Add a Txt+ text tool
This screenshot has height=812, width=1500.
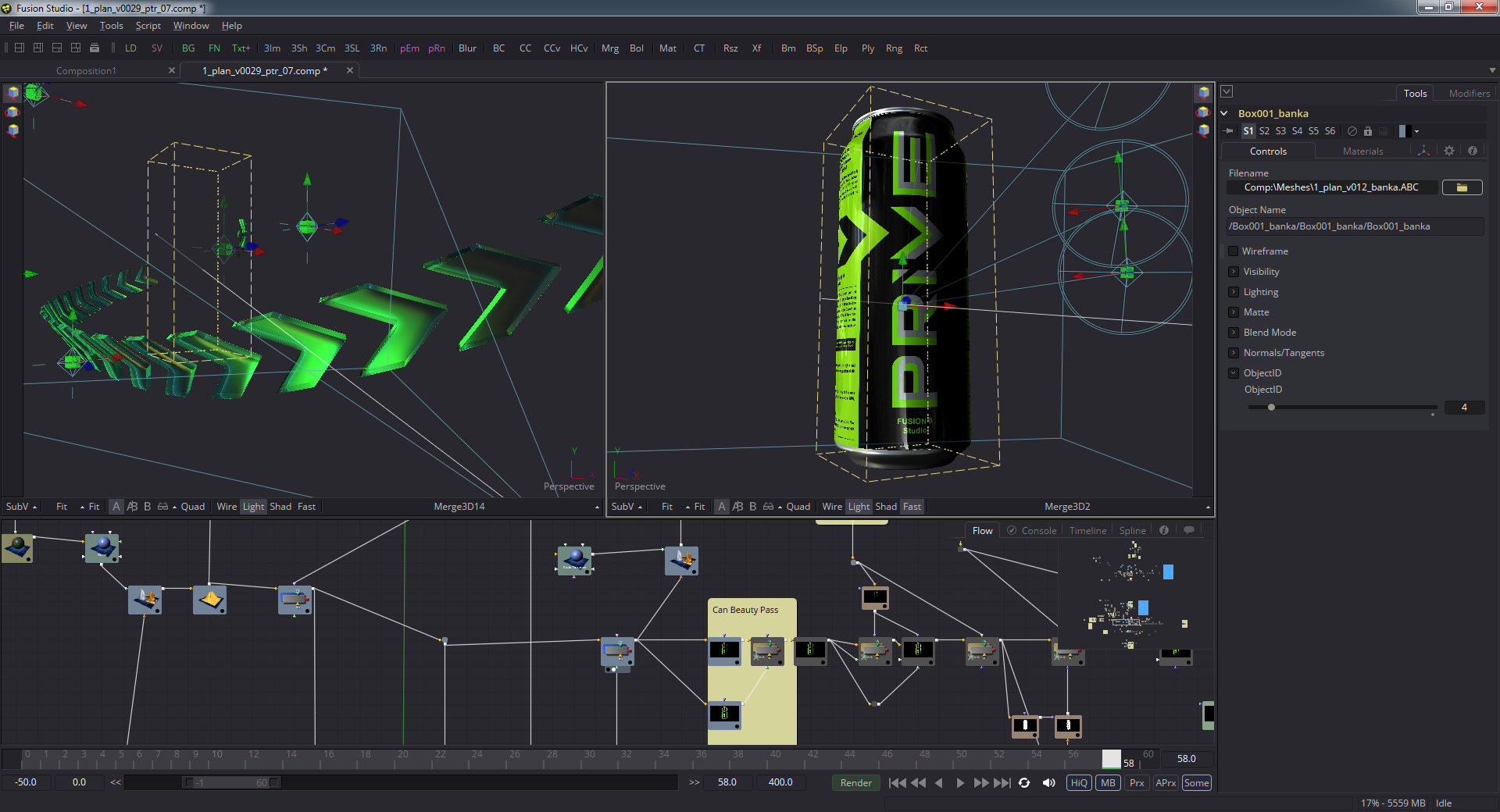tap(241, 48)
